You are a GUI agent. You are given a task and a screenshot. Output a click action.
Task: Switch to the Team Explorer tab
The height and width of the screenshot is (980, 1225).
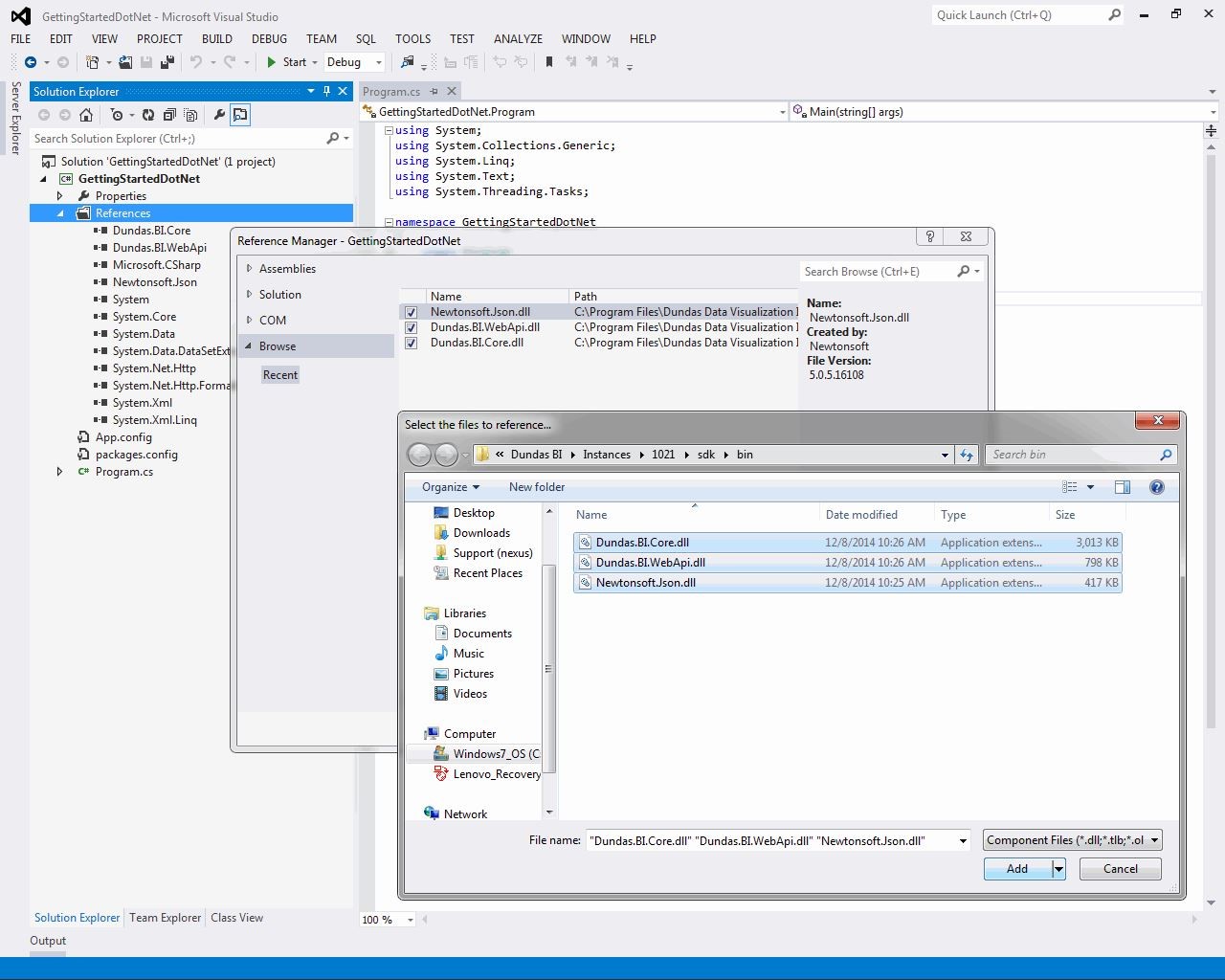pyautogui.click(x=165, y=918)
